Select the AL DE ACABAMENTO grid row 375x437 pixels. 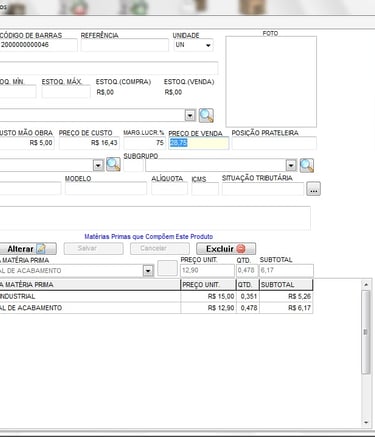tap(156, 308)
